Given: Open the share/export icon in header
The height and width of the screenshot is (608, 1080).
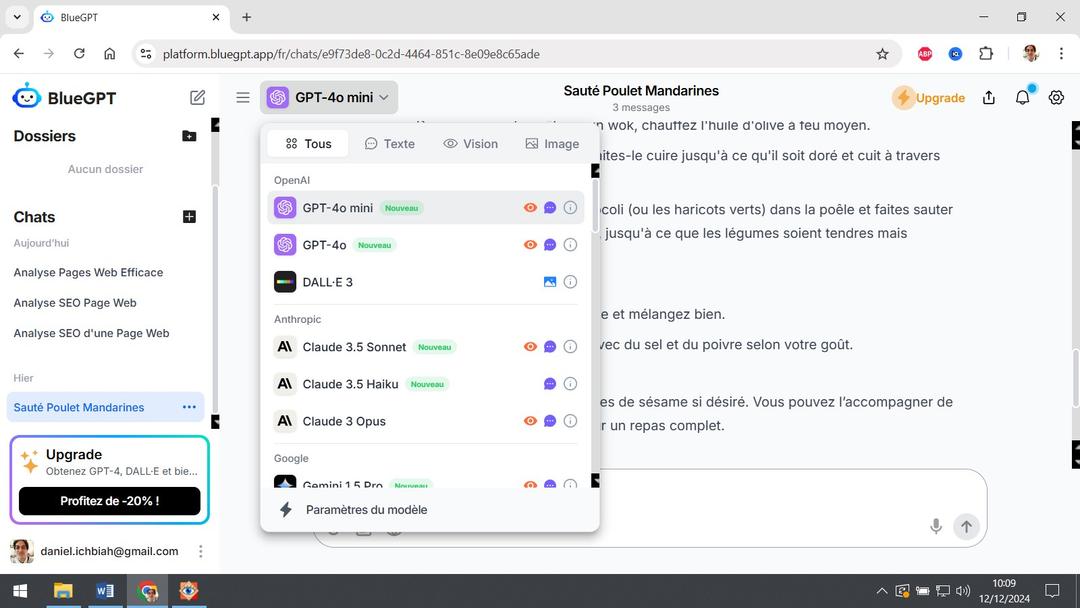Looking at the screenshot, I should [x=989, y=98].
